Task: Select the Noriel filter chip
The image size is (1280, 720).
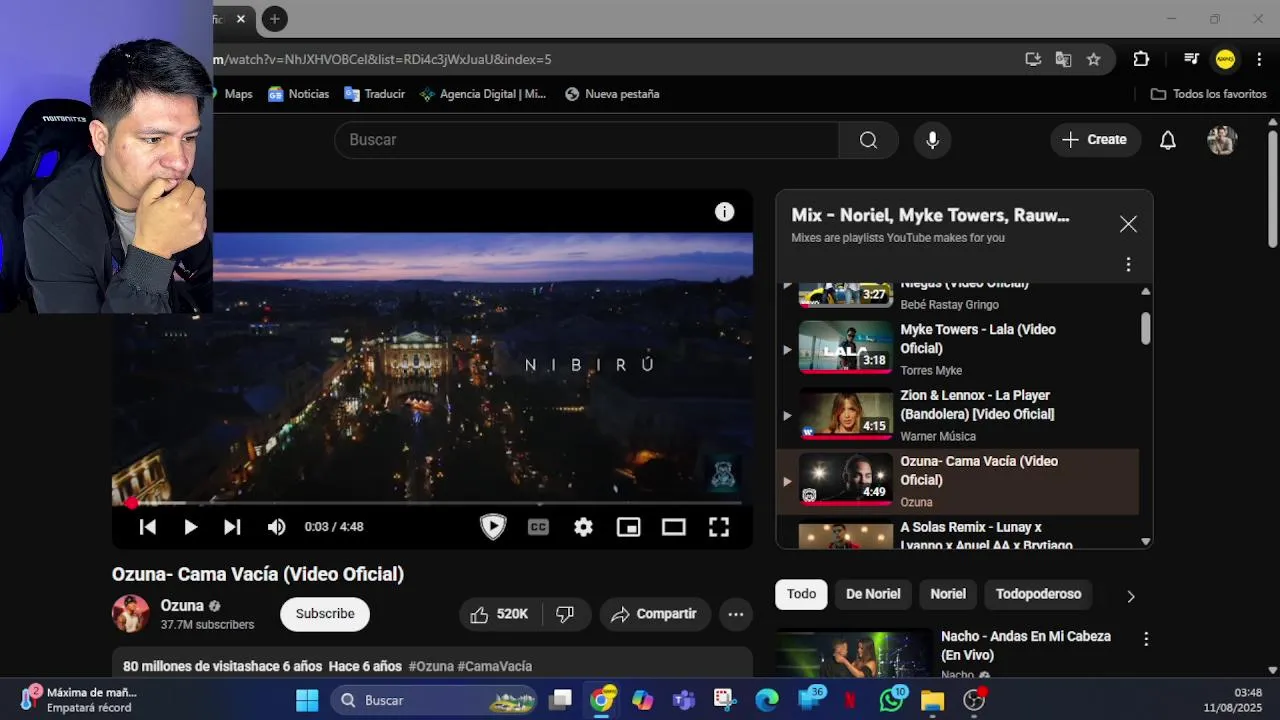Action: coord(948,594)
